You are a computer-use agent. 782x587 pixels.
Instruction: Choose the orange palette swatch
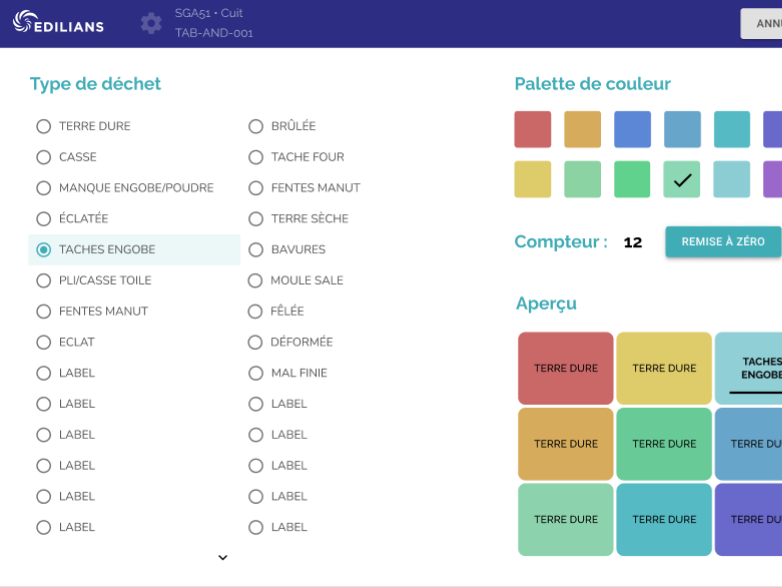tap(583, 129)
